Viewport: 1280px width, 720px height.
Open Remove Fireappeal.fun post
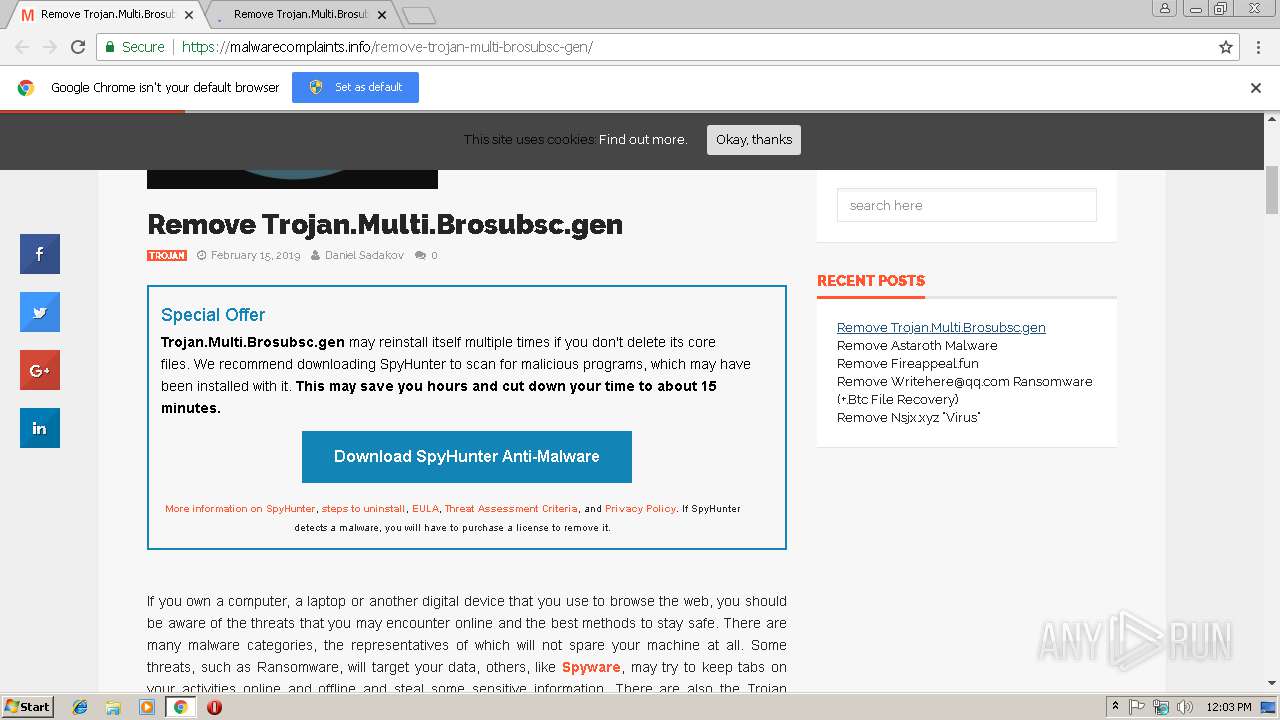[908, 363]
